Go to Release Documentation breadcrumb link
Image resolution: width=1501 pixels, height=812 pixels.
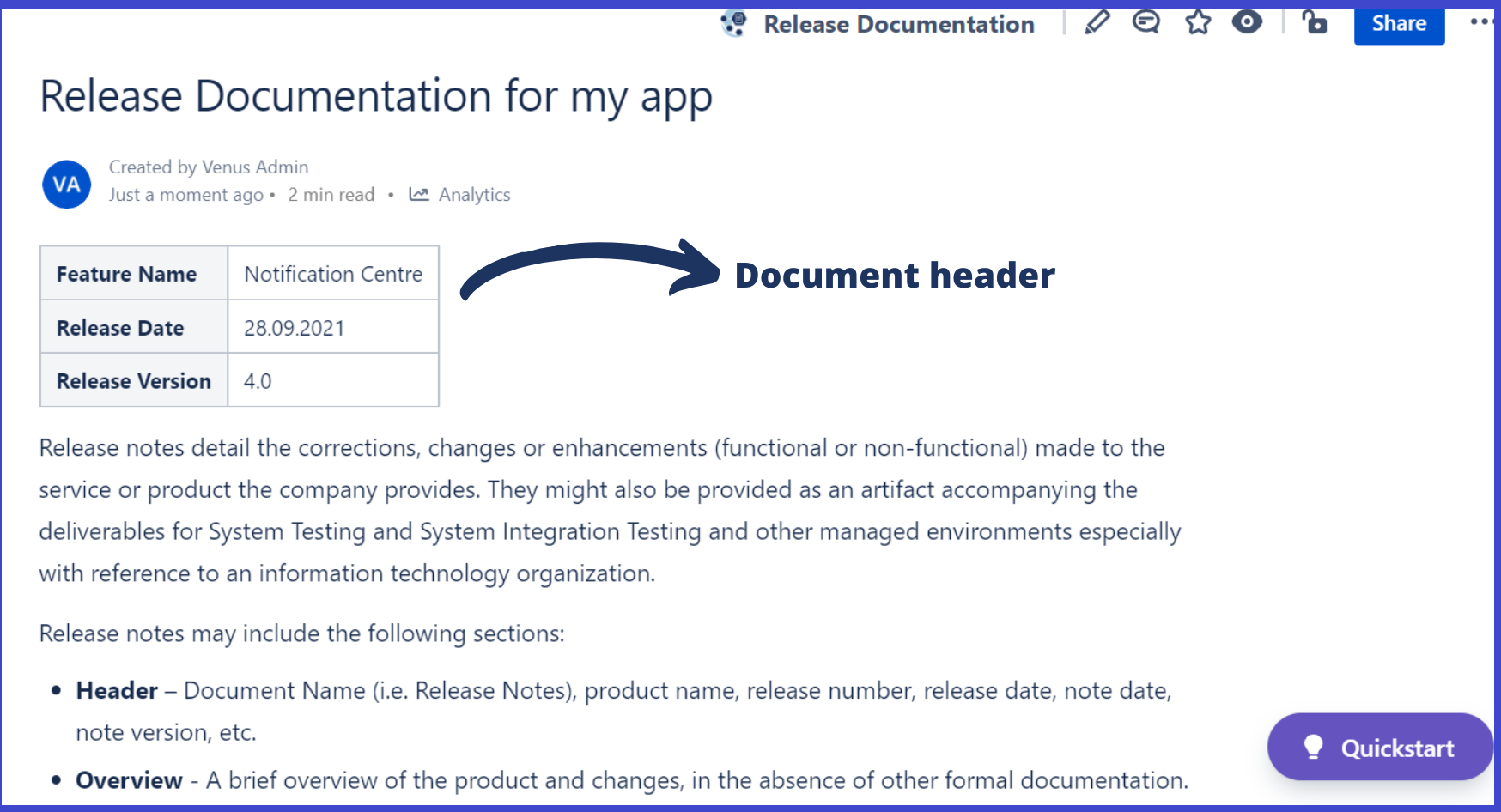tap(898, 24)
